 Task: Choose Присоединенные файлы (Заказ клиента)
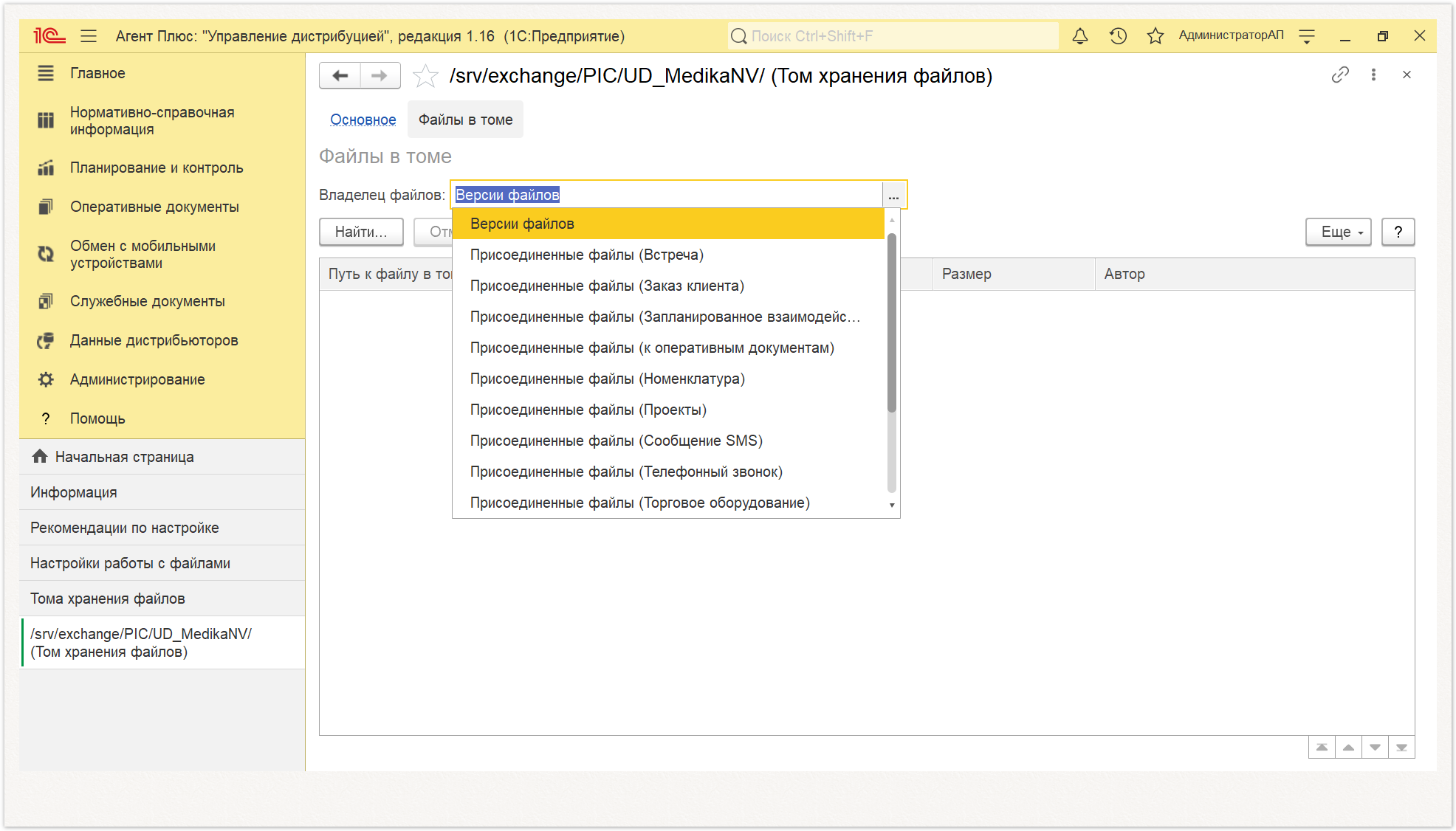tap(668, 286)
